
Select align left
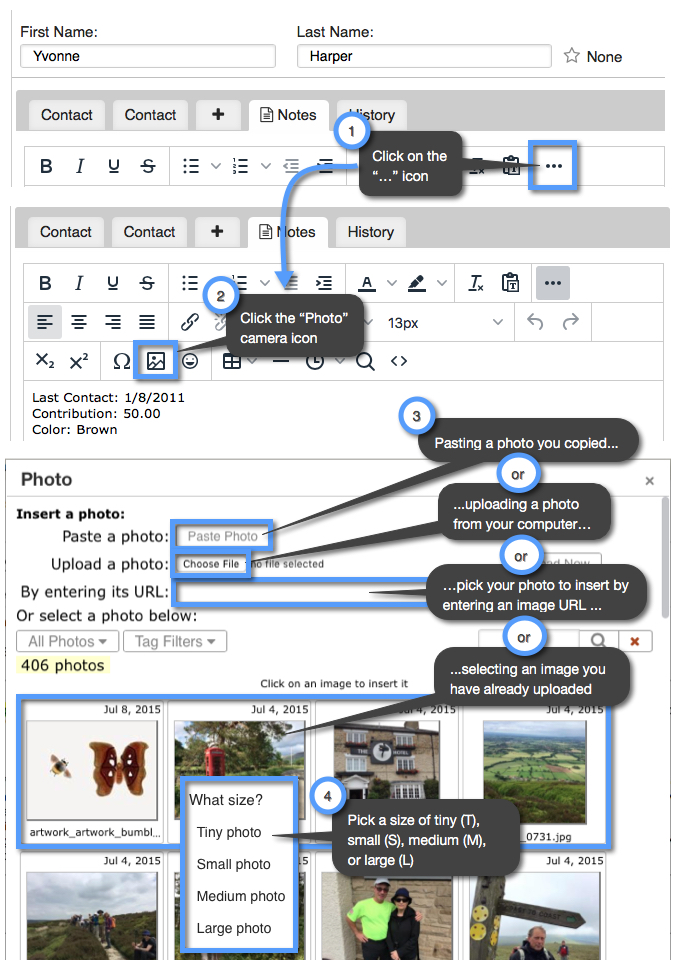[x=45, y=322]
